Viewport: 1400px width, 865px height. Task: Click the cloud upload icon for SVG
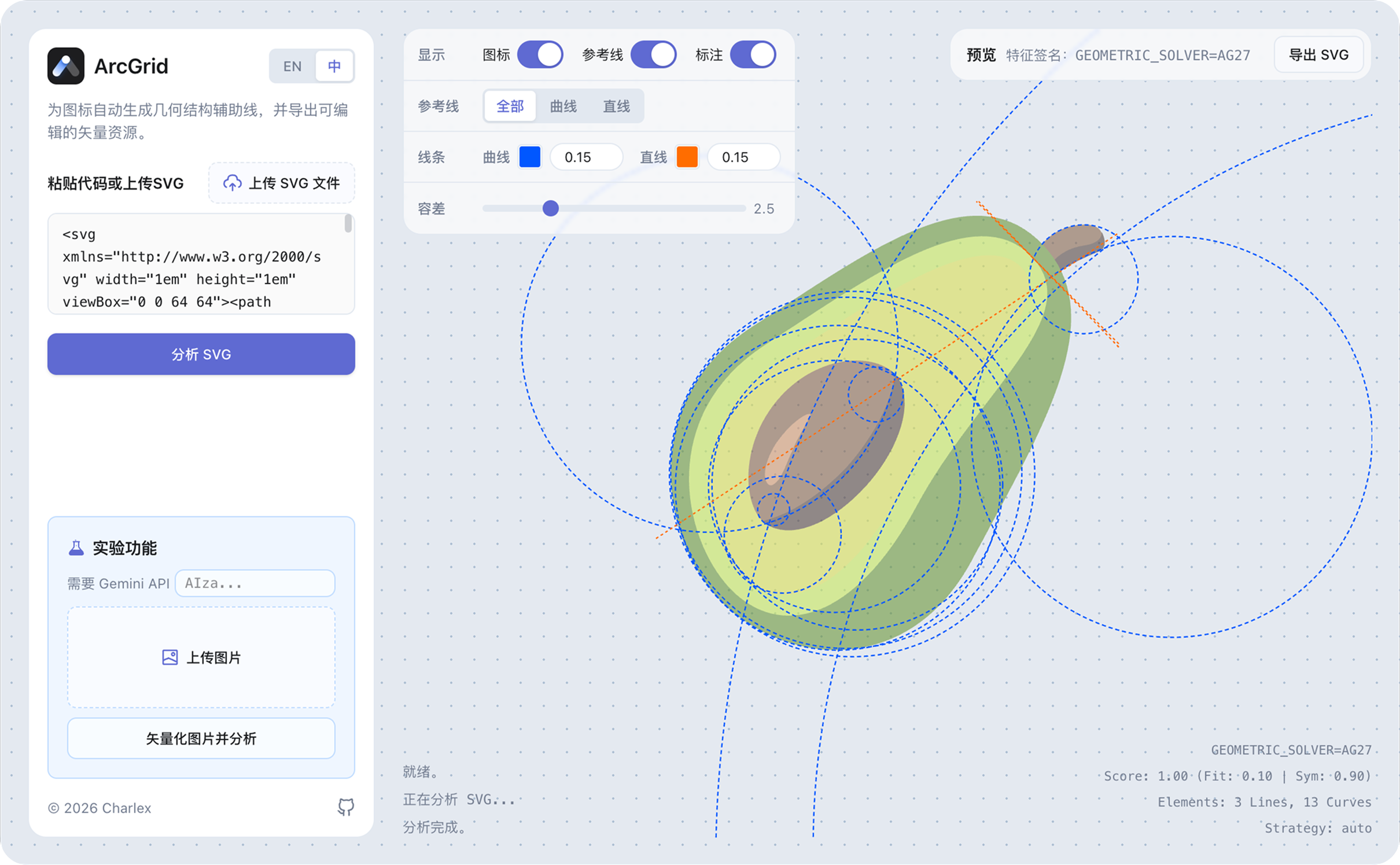click(233, 183)
